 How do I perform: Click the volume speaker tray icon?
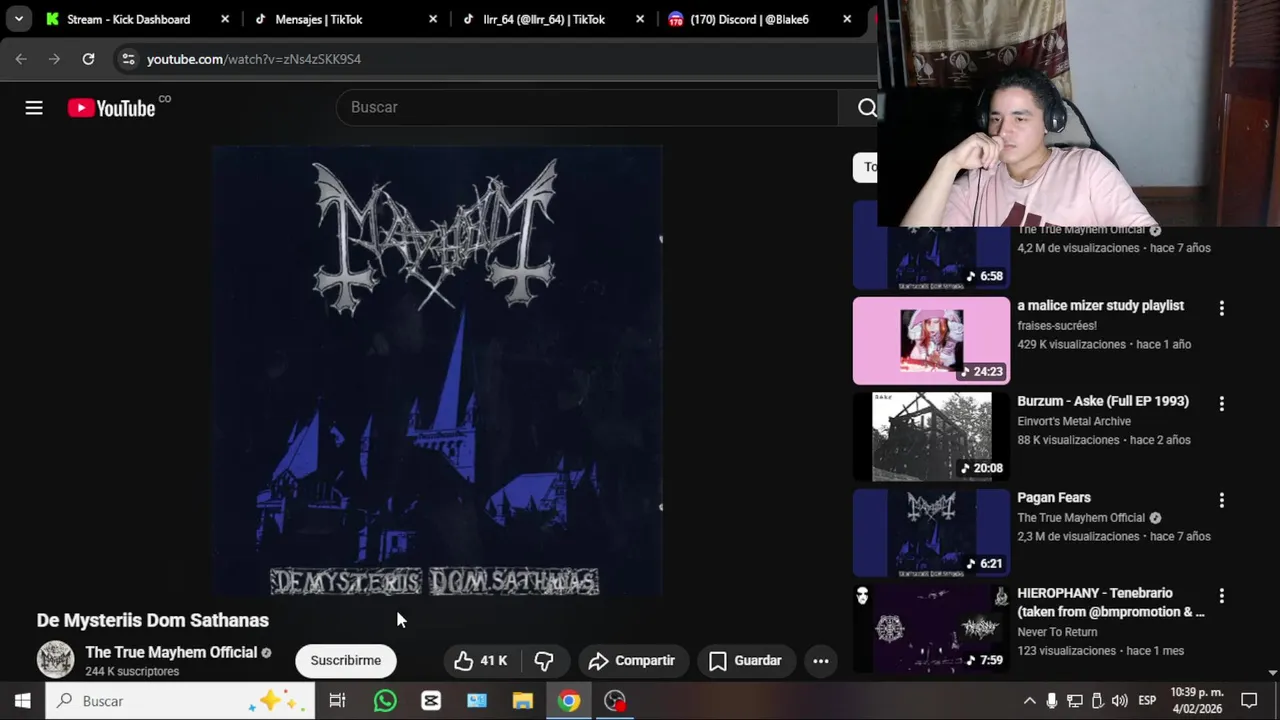click(x=1120, y=701)
